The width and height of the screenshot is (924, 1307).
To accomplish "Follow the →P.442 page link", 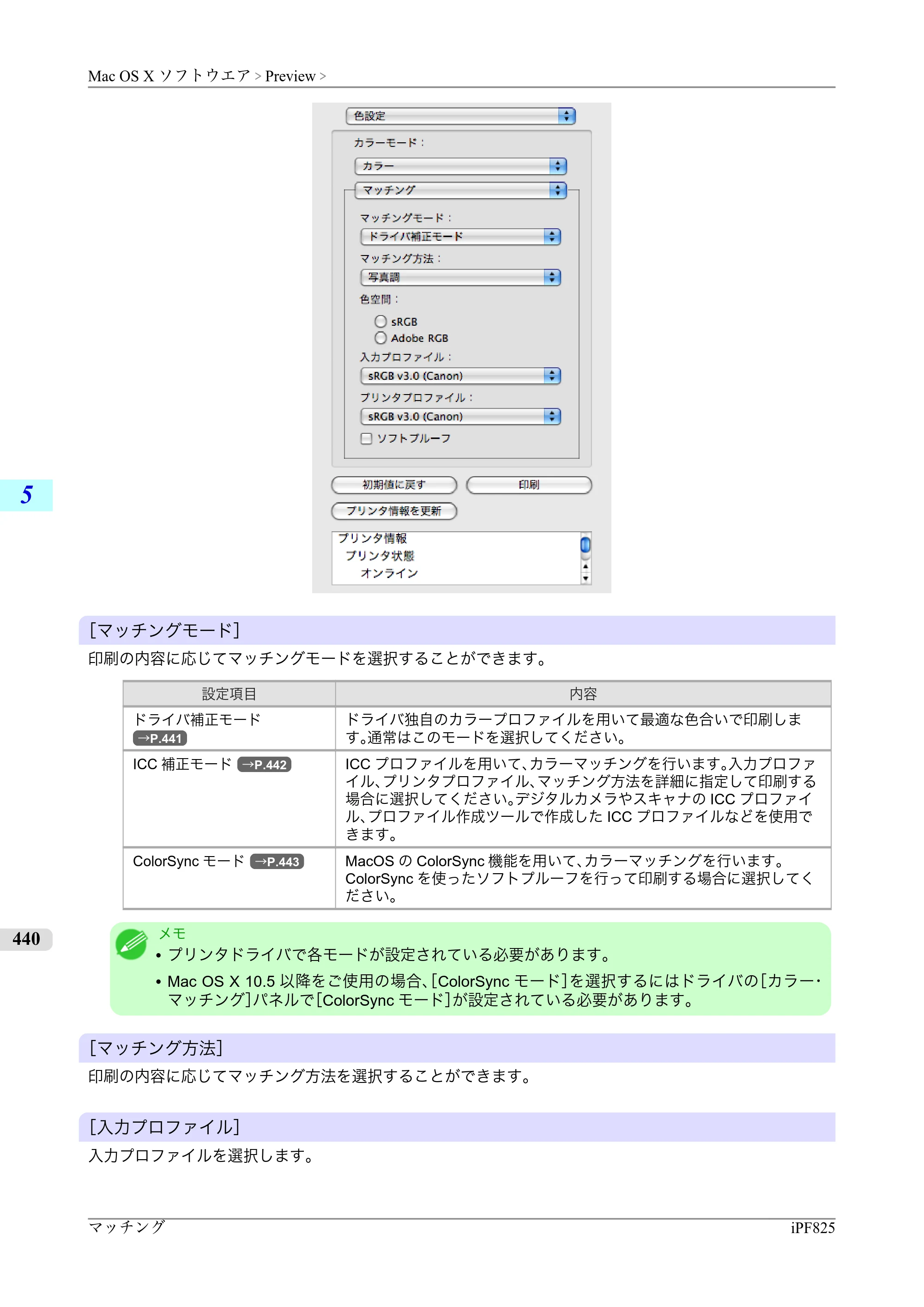I will coord(264,765).
